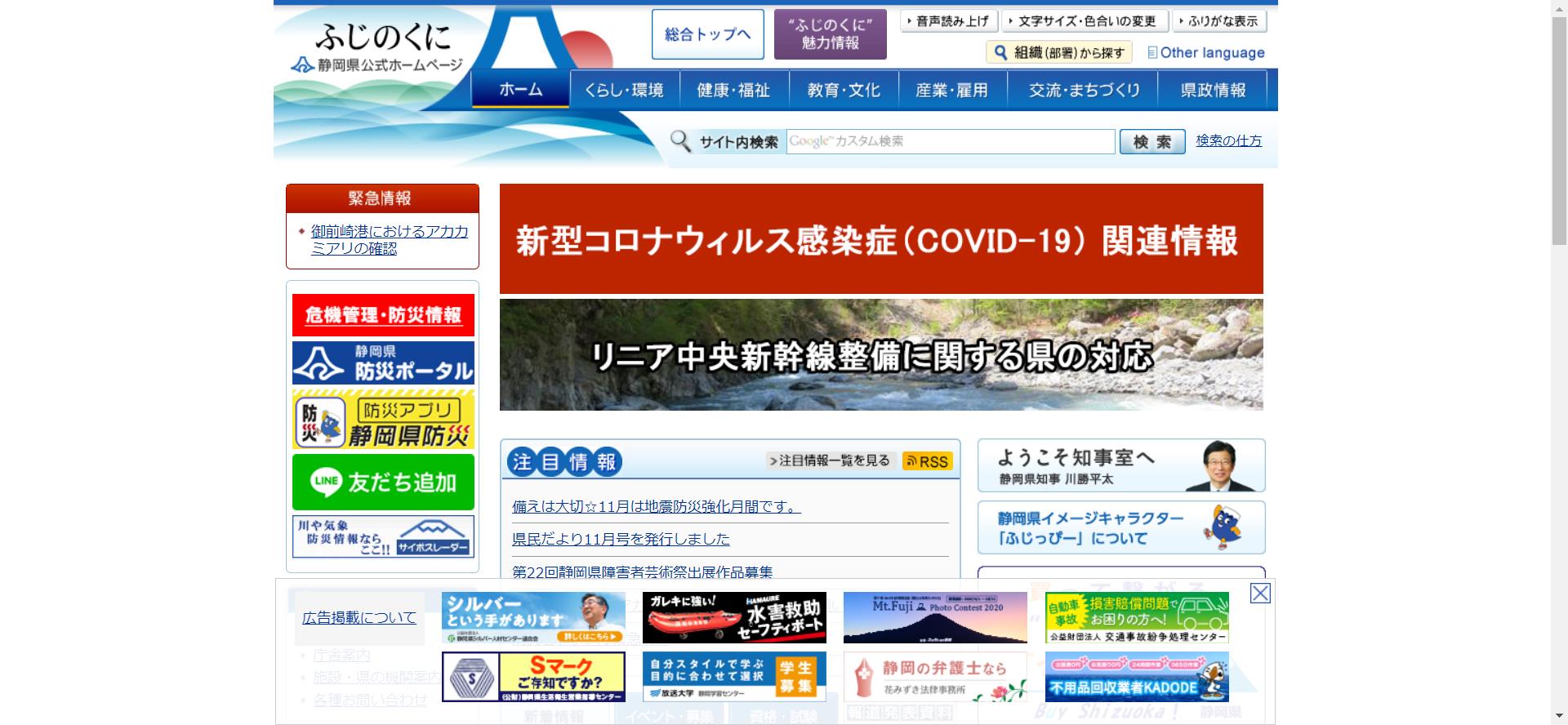
Task: Open text size and color settings
Action: (x=1085, y=21)
